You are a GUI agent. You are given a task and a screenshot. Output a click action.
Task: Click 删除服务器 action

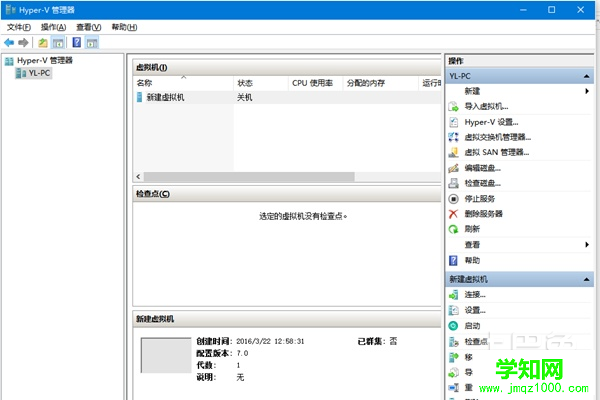(483, 214)
